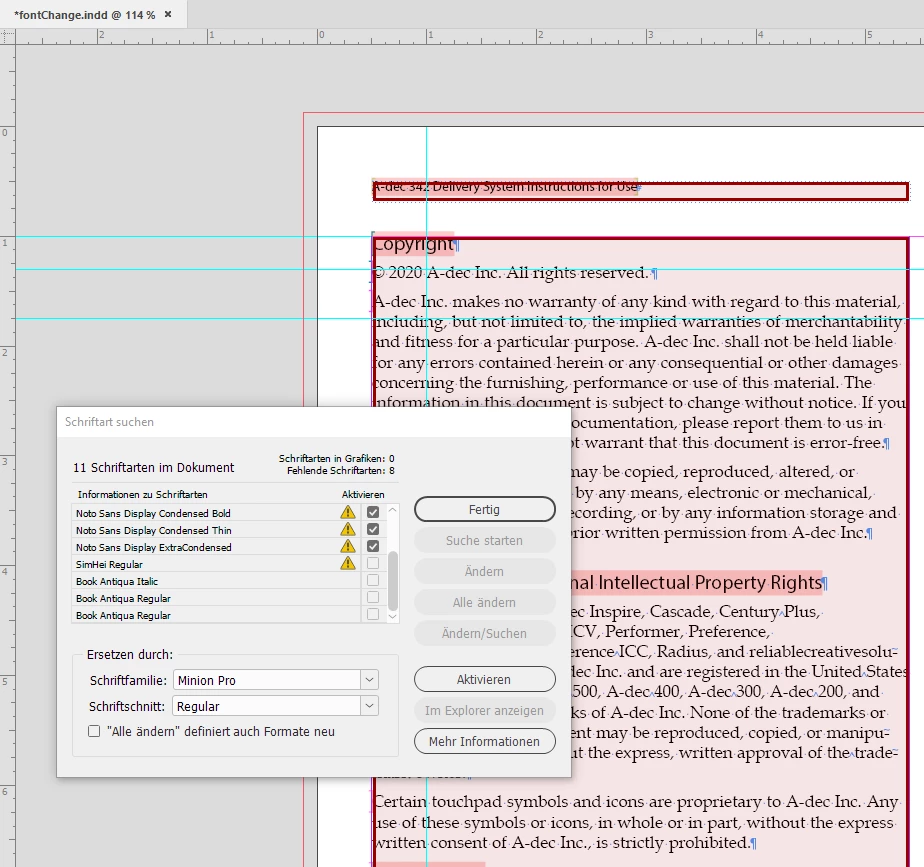Click warning icon beside SimHei Regular
The width and height of the screenshot is (924, 867).
[348, 563]
